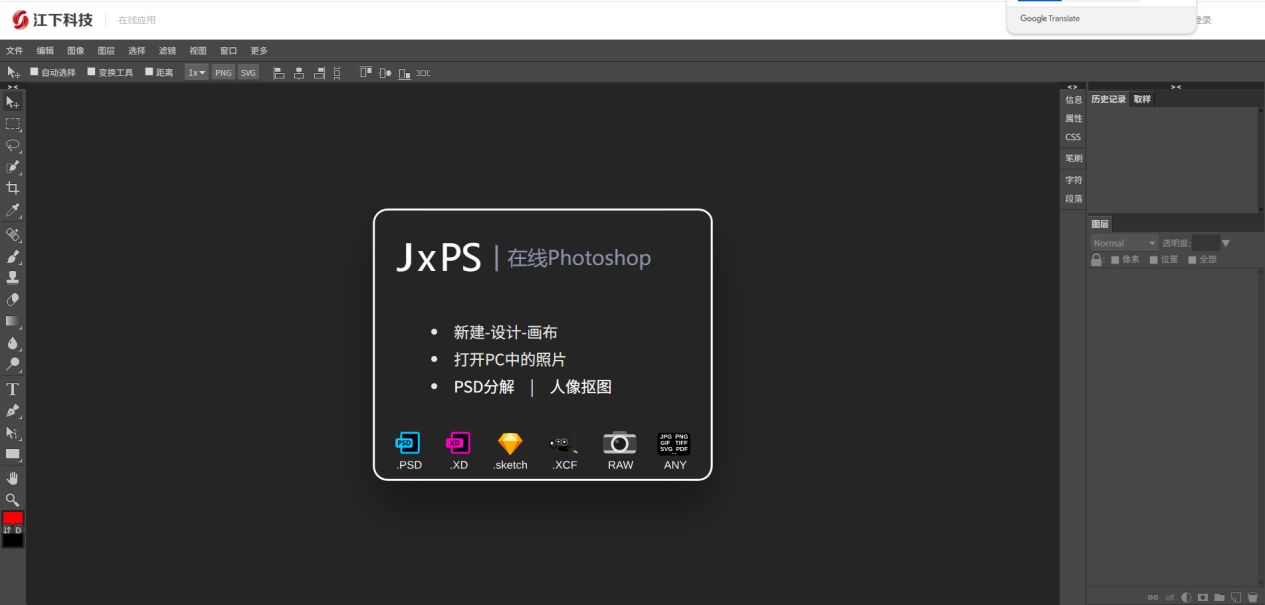Open the 图像 menu

tap(76, 51)
